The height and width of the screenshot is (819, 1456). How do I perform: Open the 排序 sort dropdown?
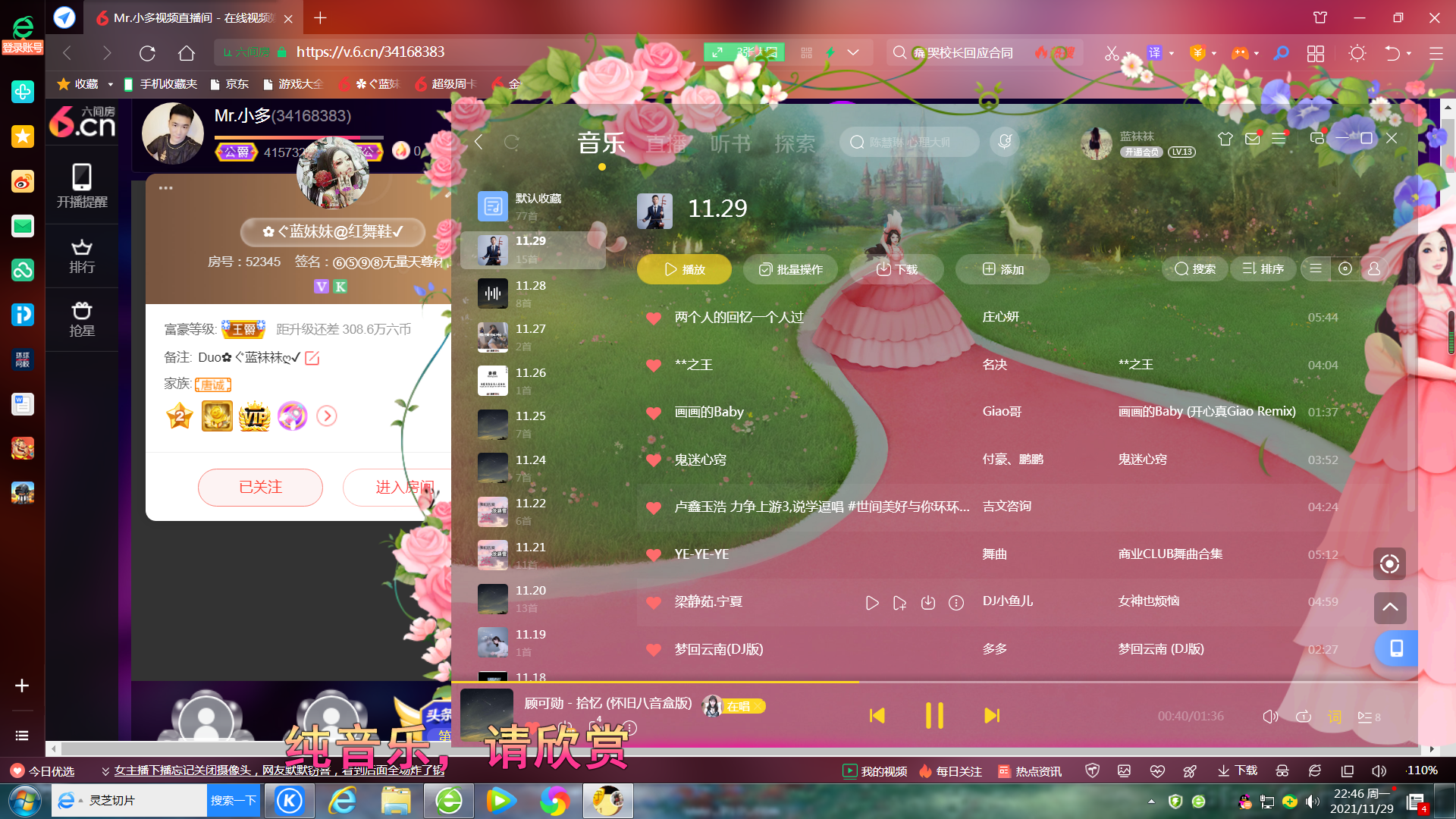1263,268
